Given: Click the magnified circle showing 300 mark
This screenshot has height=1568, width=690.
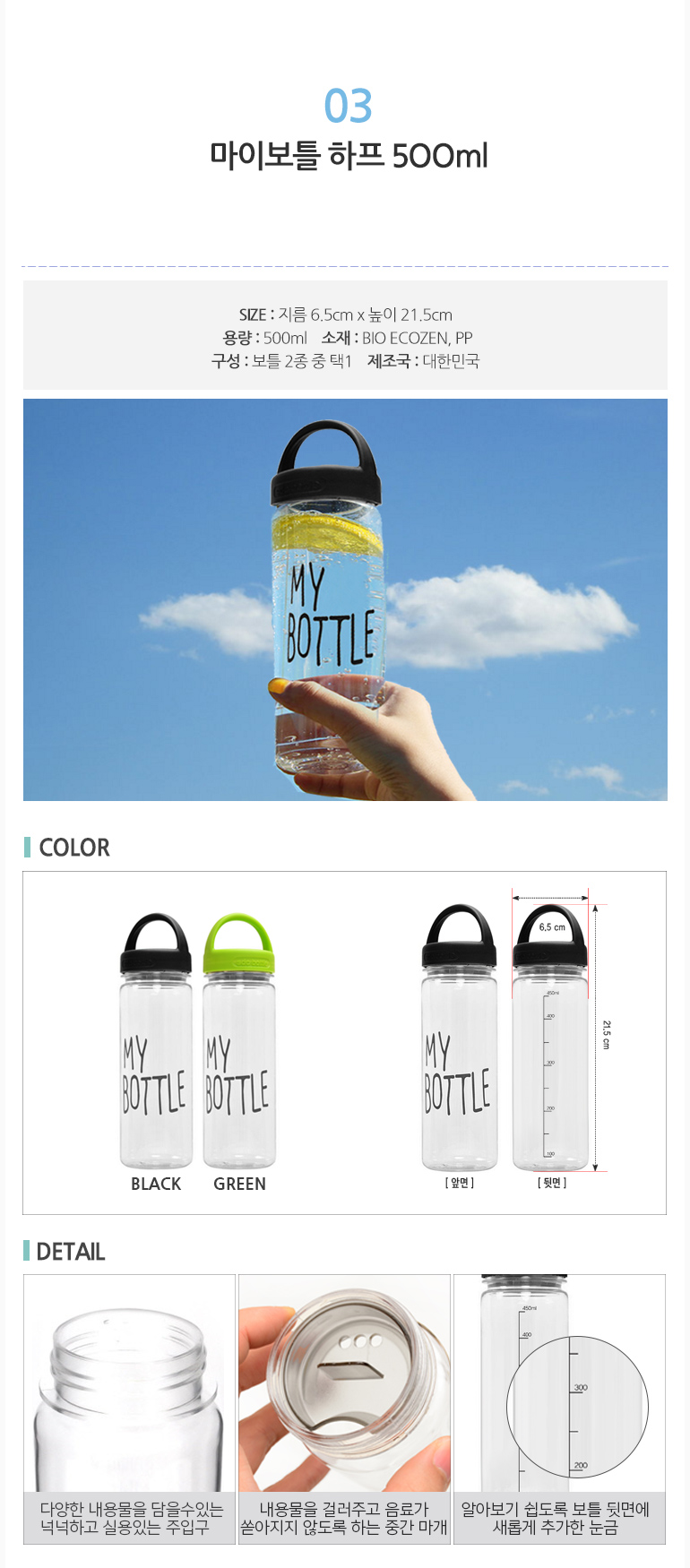Looking at the screenshot, I should point(577,1406).
